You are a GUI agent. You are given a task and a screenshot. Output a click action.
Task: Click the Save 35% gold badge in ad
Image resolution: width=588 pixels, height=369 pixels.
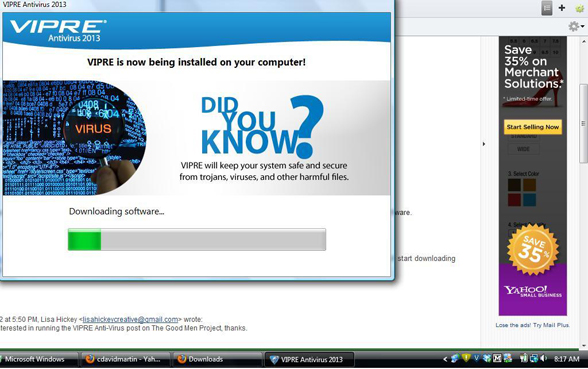tap(533, 249)
